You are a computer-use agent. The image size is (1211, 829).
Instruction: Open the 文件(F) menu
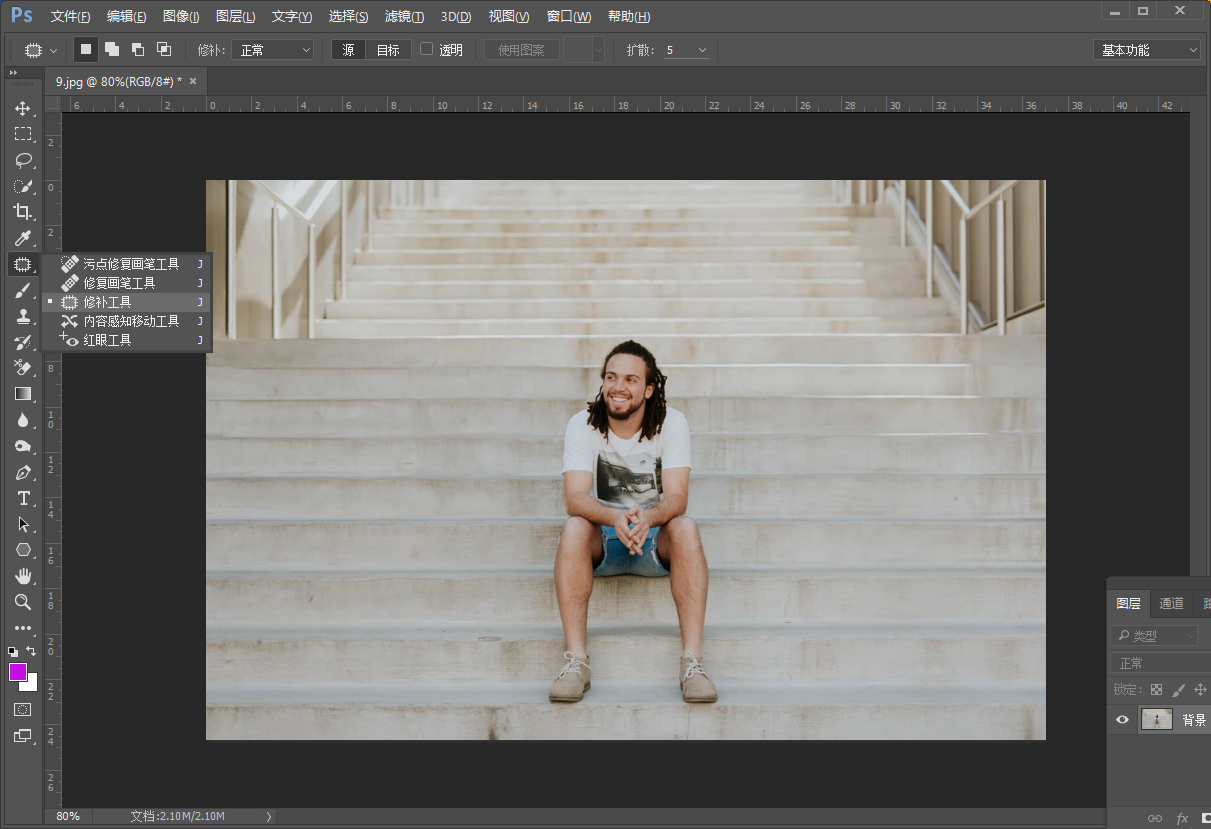coord(70,17)
